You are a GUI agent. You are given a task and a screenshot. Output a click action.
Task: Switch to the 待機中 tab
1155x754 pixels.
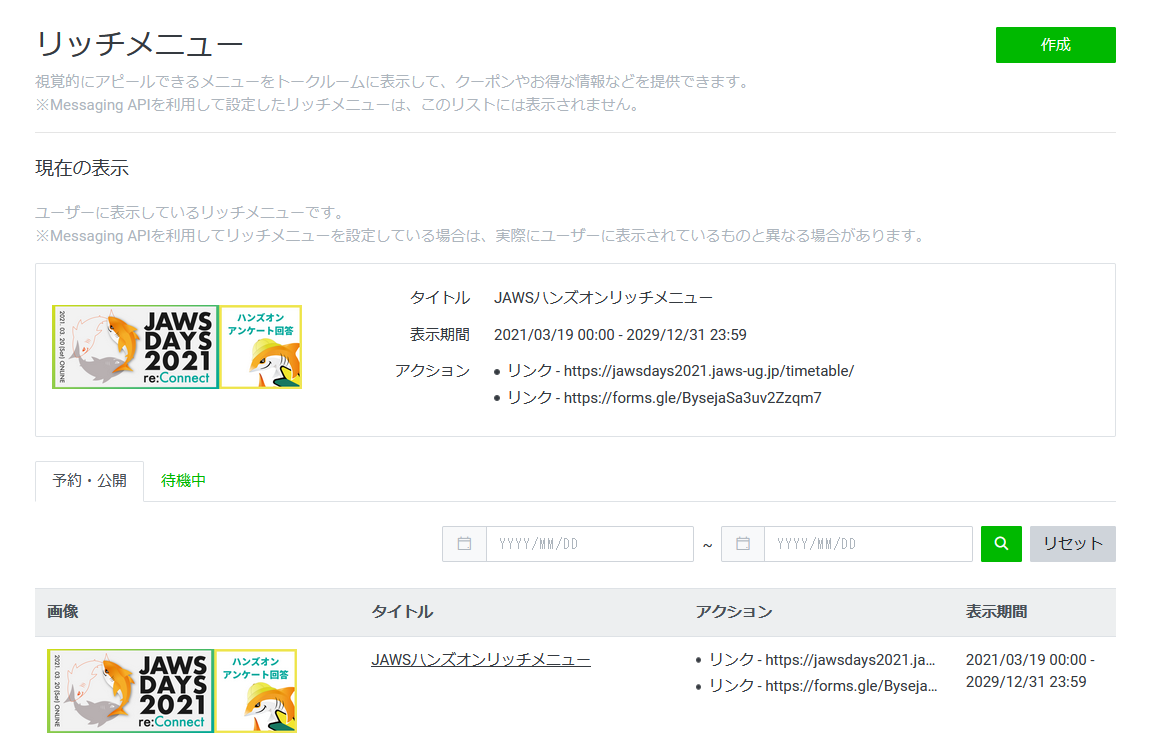click(x=183, y=481)
